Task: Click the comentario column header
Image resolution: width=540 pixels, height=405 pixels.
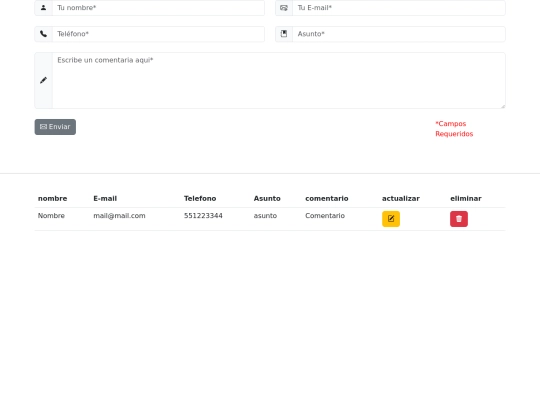Action: (x=326, y=198)
